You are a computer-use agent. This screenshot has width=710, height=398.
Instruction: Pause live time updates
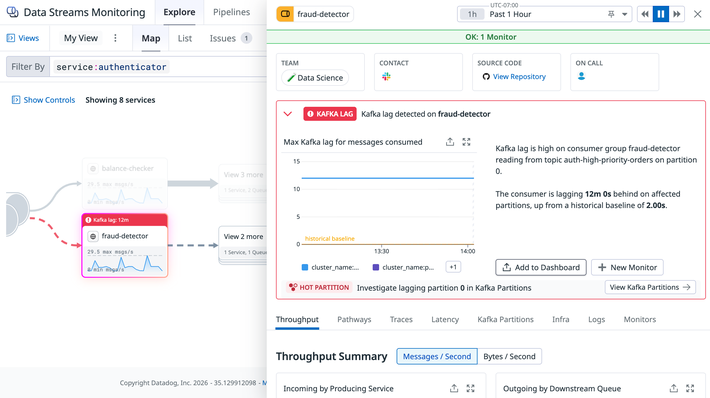[x=661, y=14]
